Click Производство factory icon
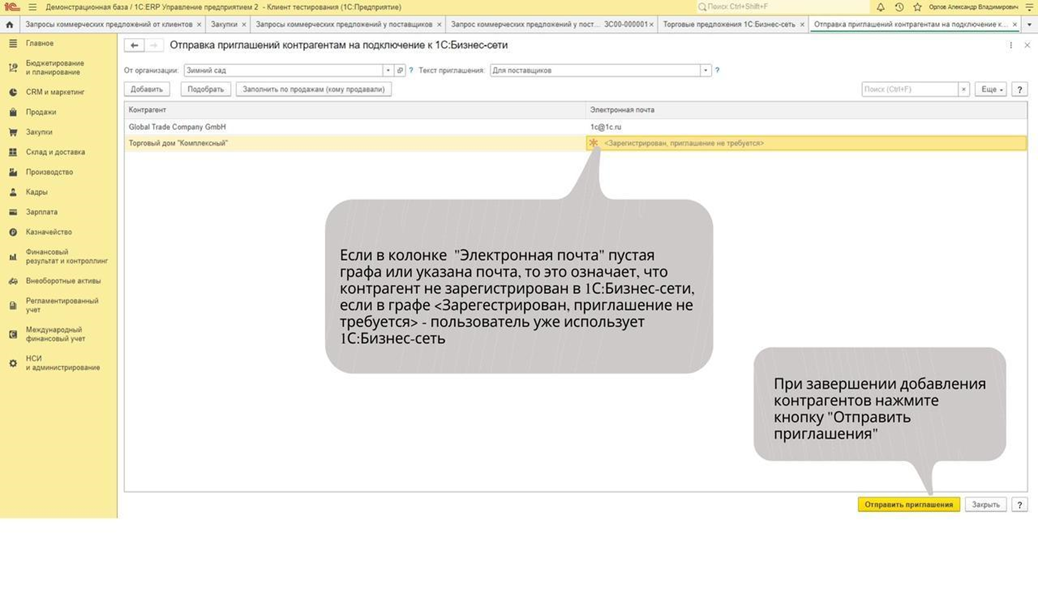1038x599 pixels. [x=13, y=172]
